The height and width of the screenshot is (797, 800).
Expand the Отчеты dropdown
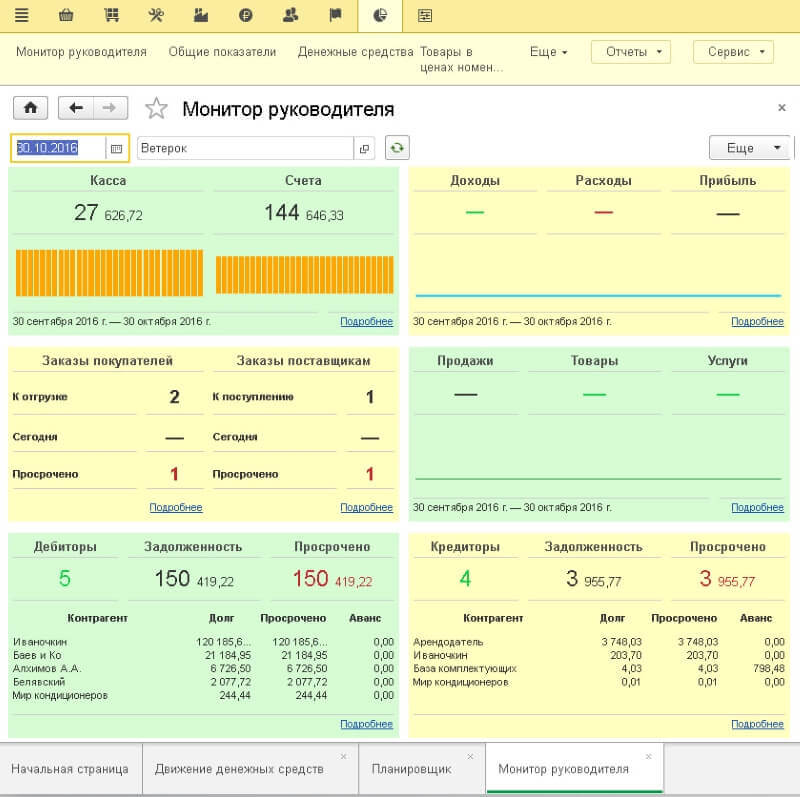tap(631, 52)
